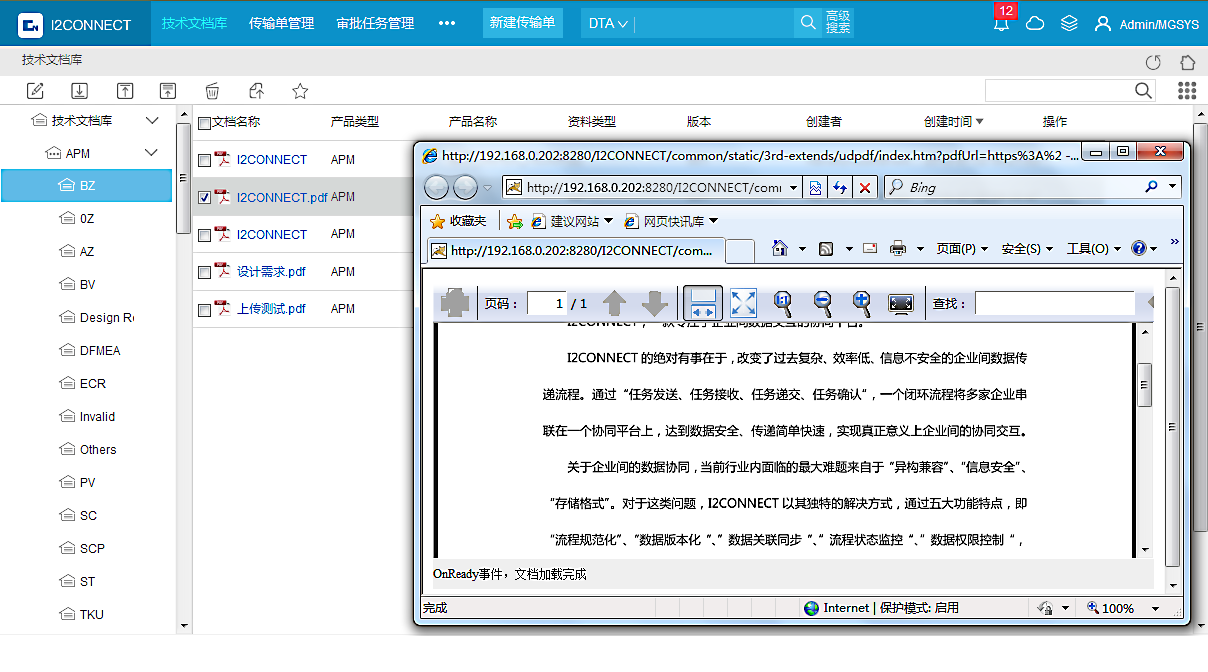Viewport: 1208px width, 672px height.
Task: Check the 设计需求.pdf row checkbox
Action: click(x=204, y=272)
